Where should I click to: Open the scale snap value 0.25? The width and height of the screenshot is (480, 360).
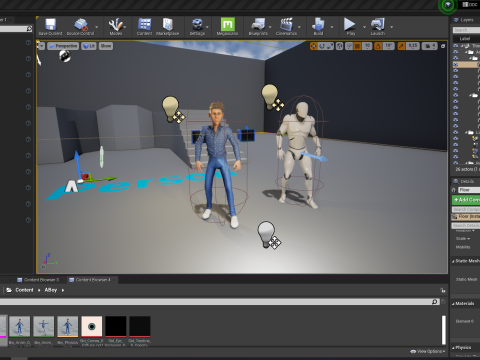[412, 46]
